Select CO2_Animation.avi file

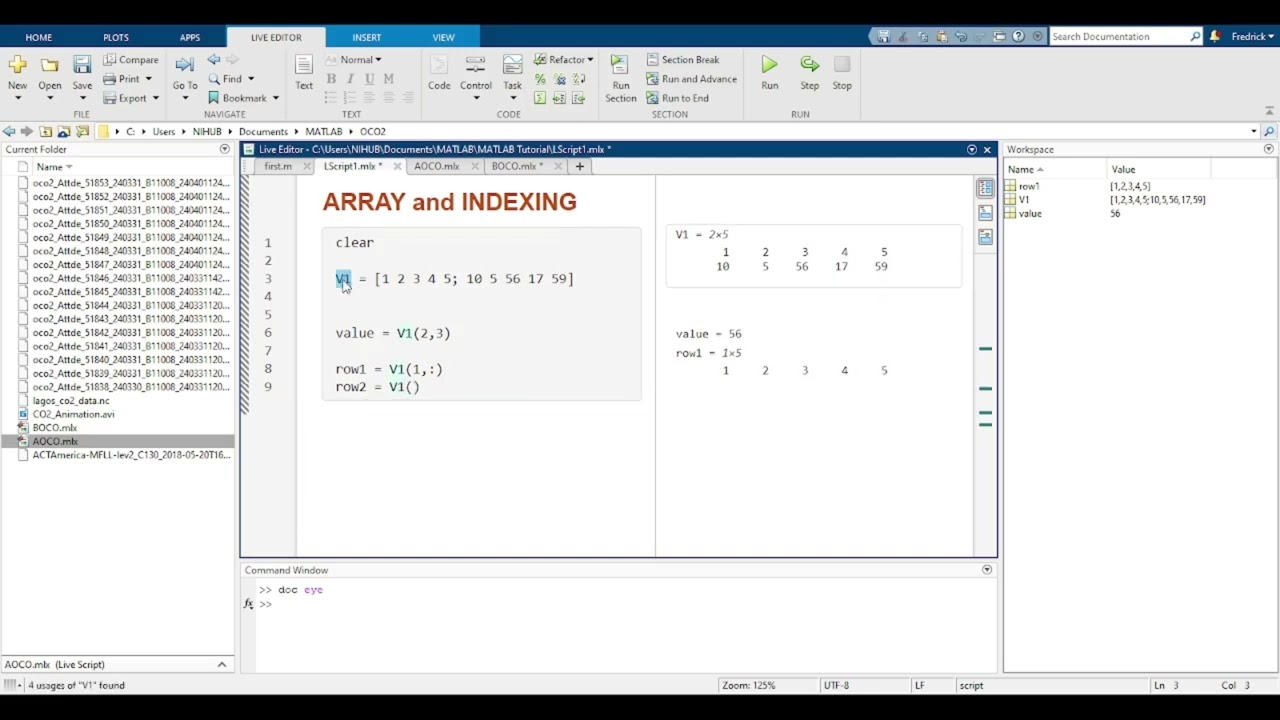point(73,414)
